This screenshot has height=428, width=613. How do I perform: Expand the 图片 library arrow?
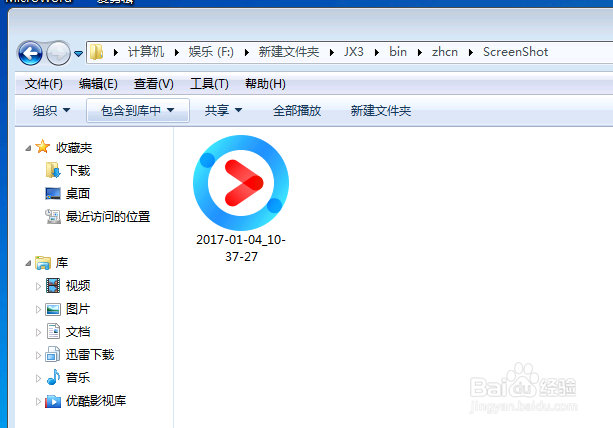(x=38, y=309)
